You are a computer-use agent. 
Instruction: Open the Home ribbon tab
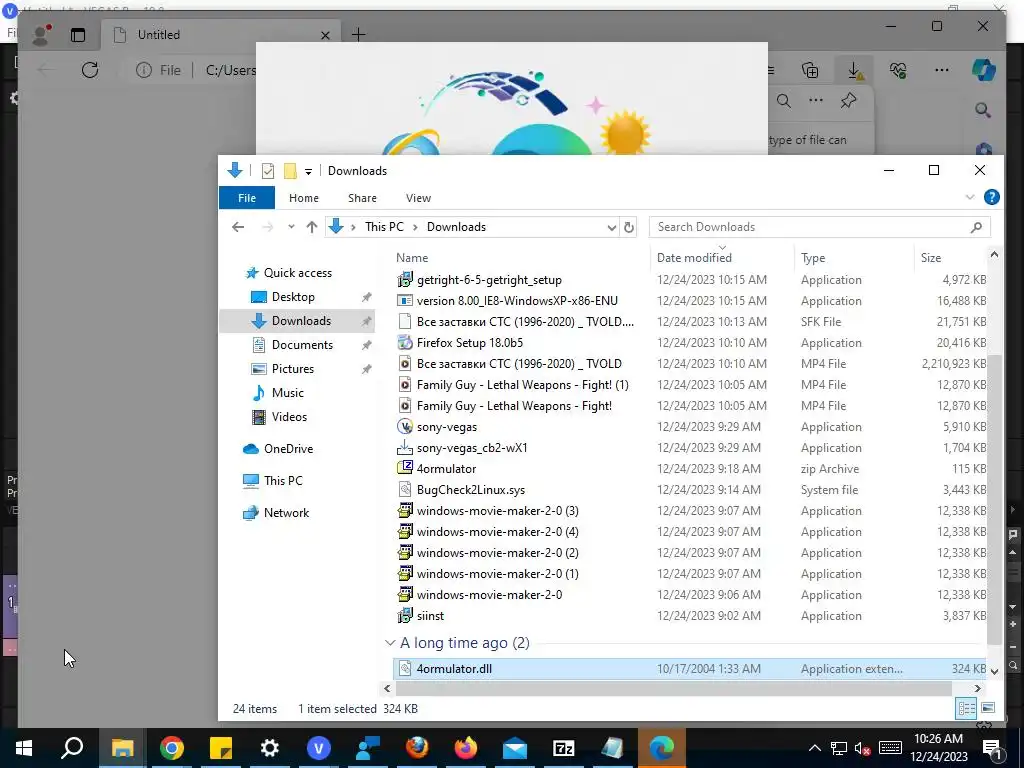(304, 198)
